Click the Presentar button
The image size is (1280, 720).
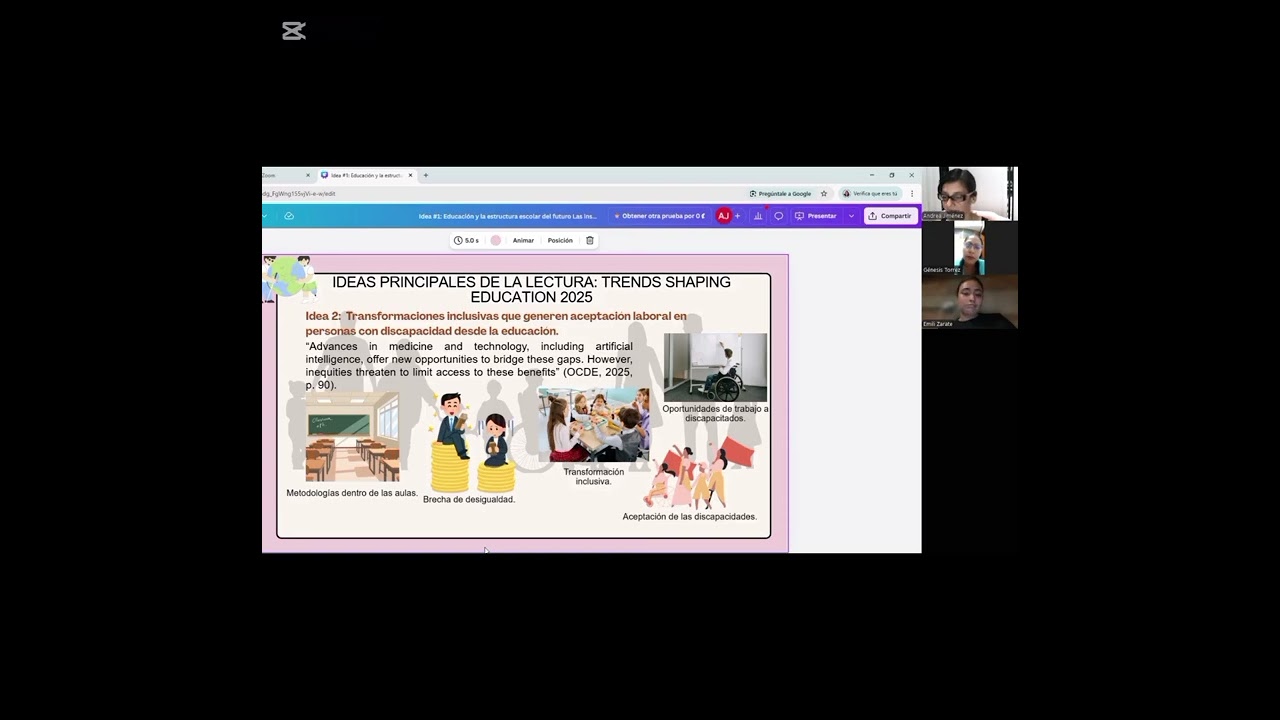pyautogui.click(x=816, y=216)
